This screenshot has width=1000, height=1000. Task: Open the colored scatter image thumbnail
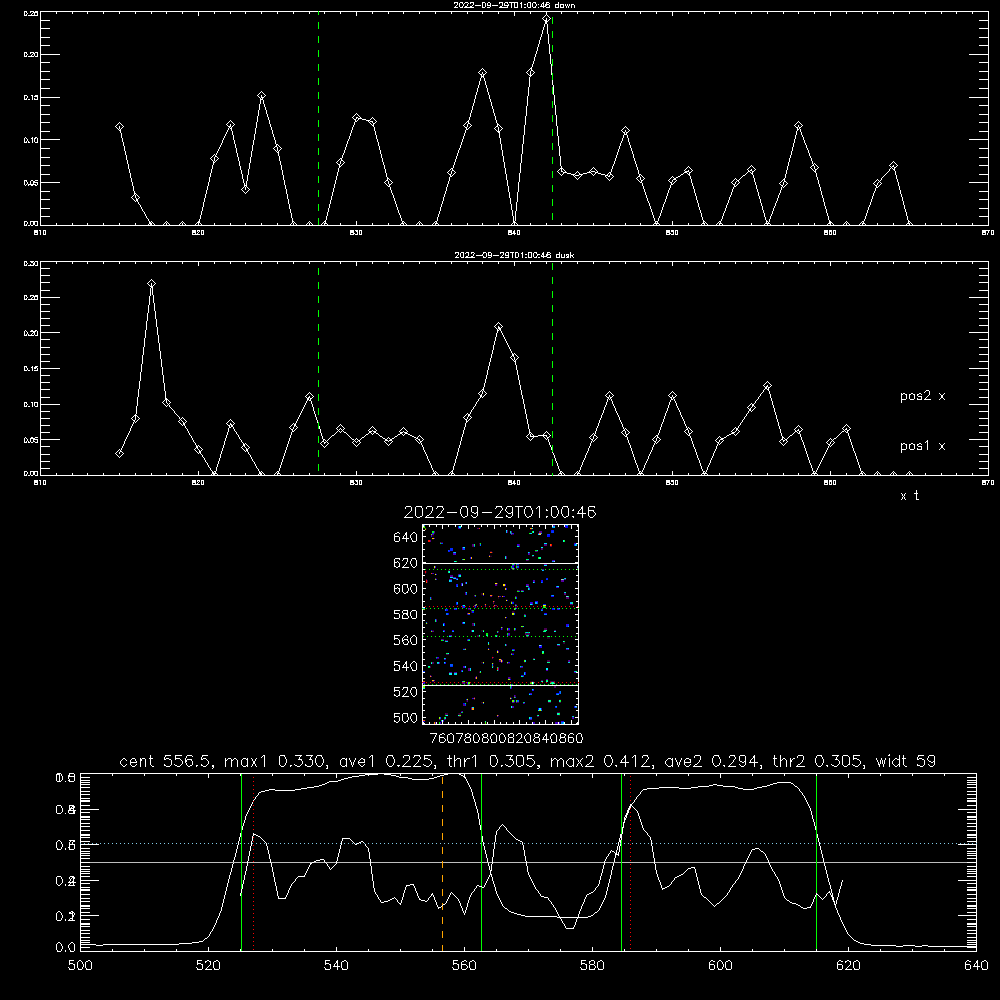point(500,624)
